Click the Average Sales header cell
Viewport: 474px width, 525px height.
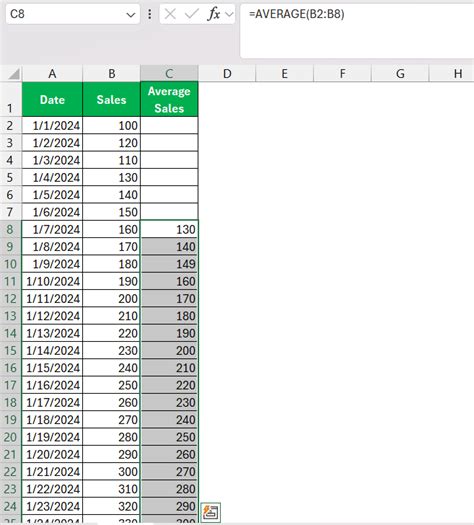point(169,99)
